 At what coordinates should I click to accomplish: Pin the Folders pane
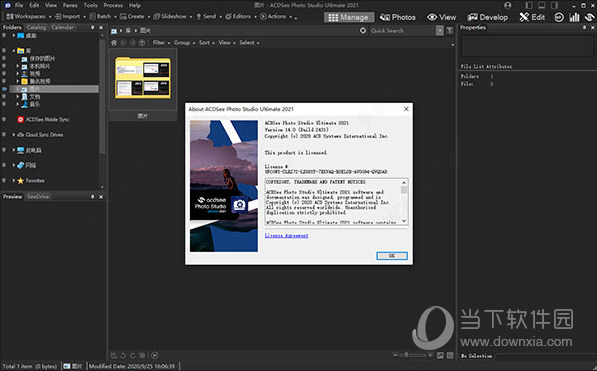[x=92, y=27]
